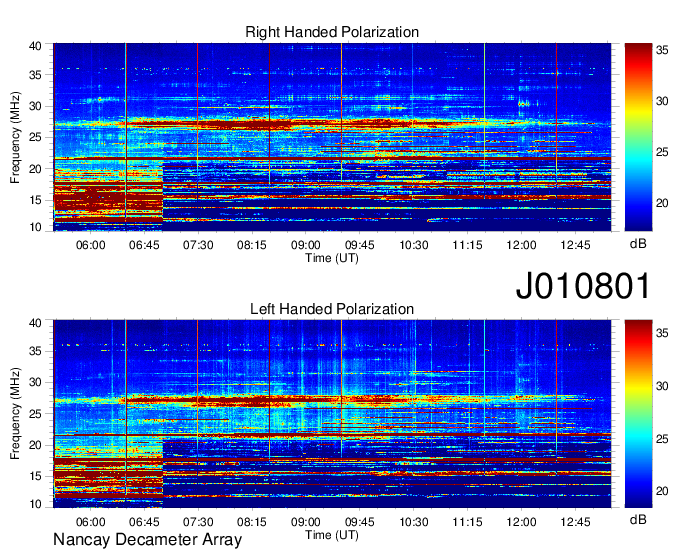Image resolution: width=680 pixels, height=552 pixels.
Task: Click the 25 frequency tick of Right Handed plot
Action: click(36, 137)
